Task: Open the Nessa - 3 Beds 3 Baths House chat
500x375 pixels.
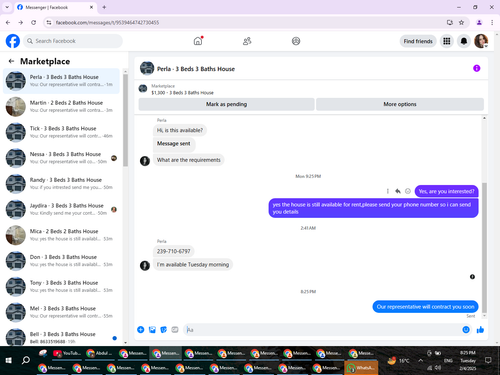Action: [61, 158]
